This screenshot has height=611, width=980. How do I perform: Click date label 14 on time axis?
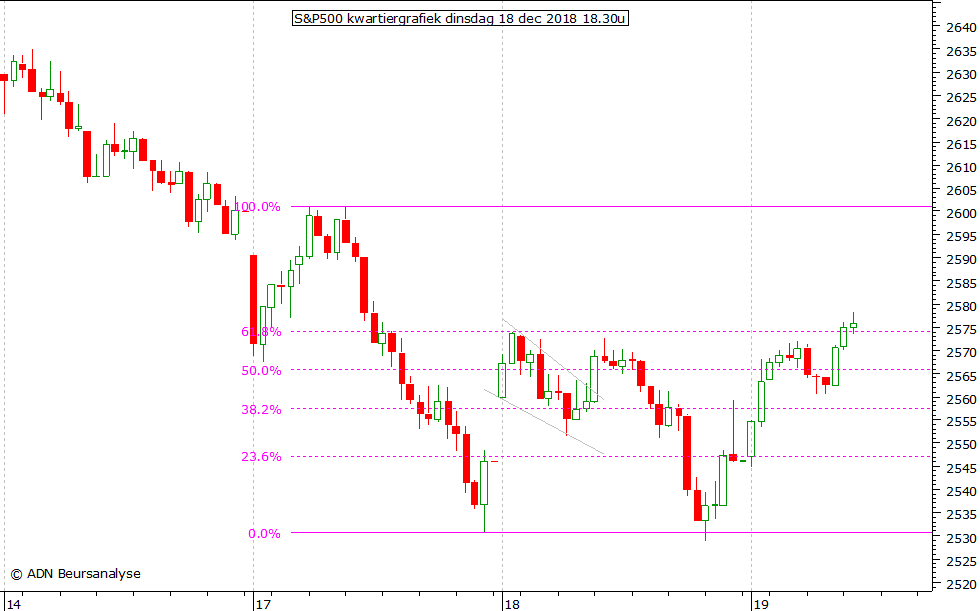[x=14, y=604]
